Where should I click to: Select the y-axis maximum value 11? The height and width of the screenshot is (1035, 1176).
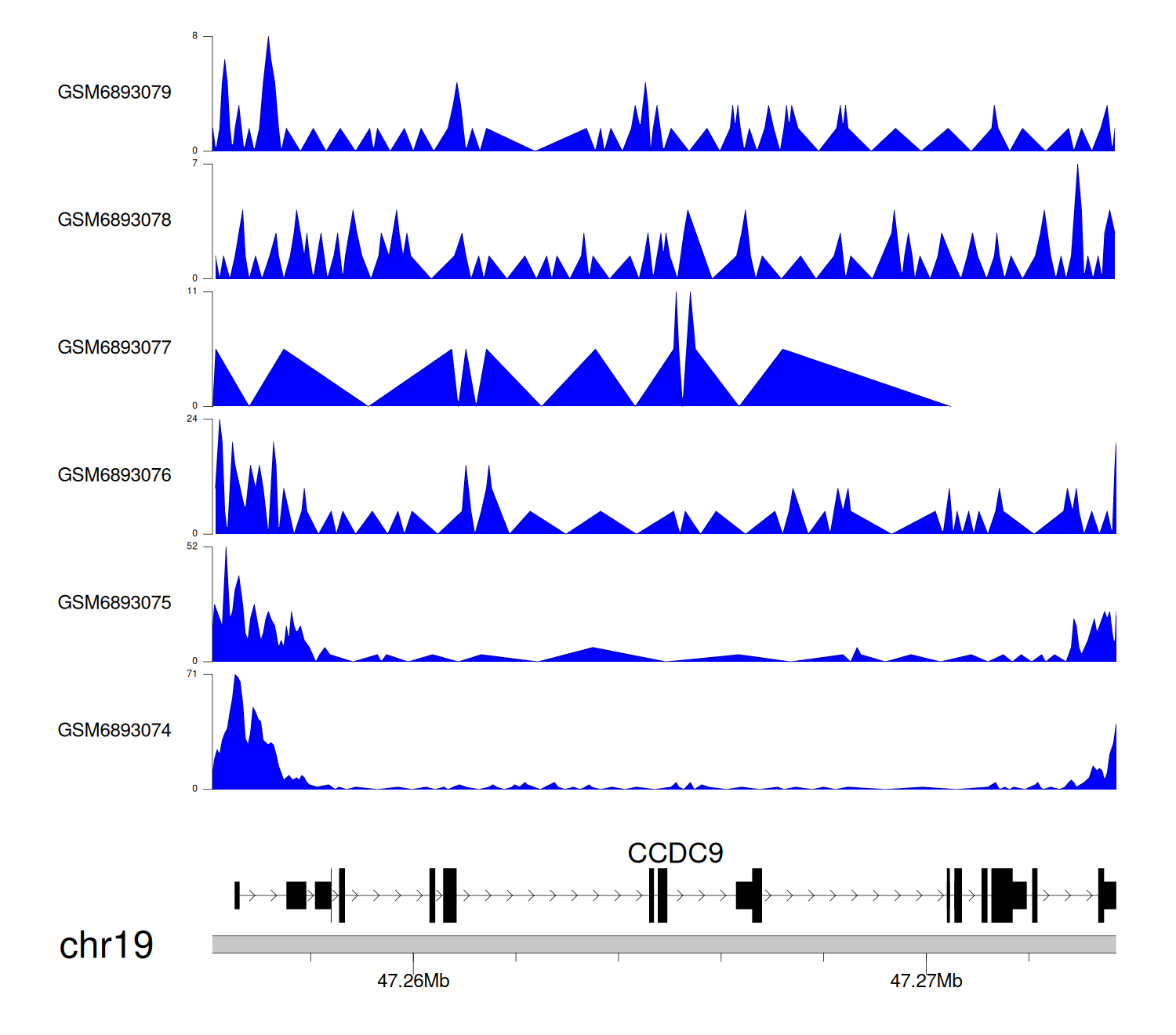click(192, 292)
